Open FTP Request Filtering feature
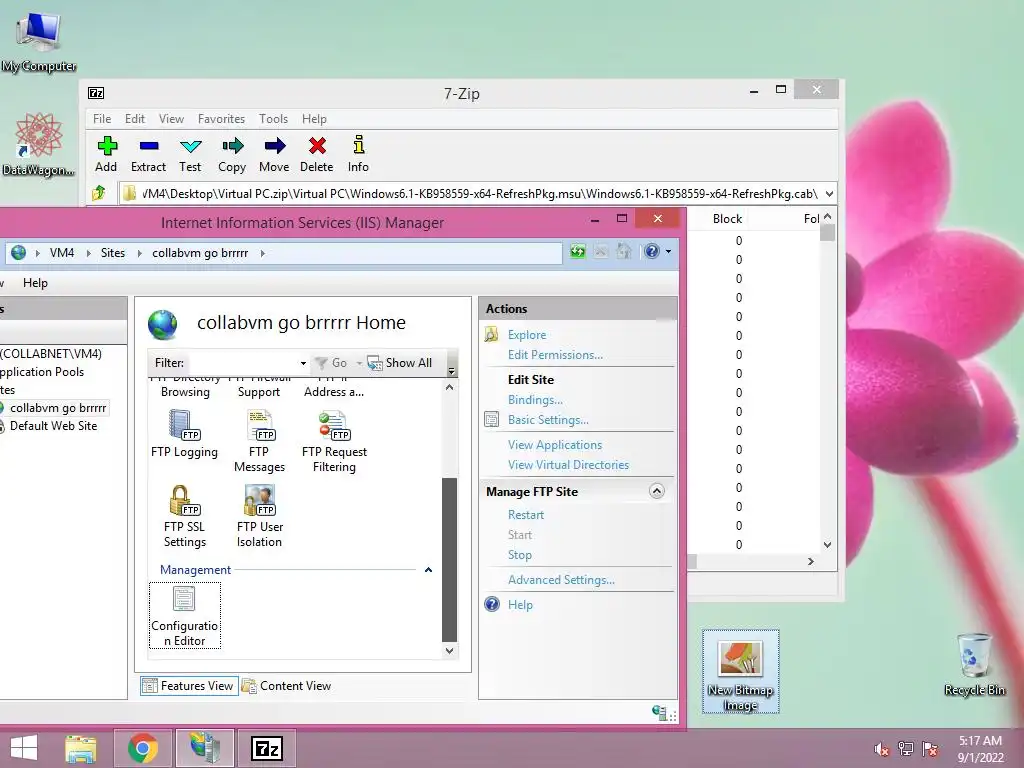Image resolution: width=1024 pixels, height=768 pixels. 334,441
